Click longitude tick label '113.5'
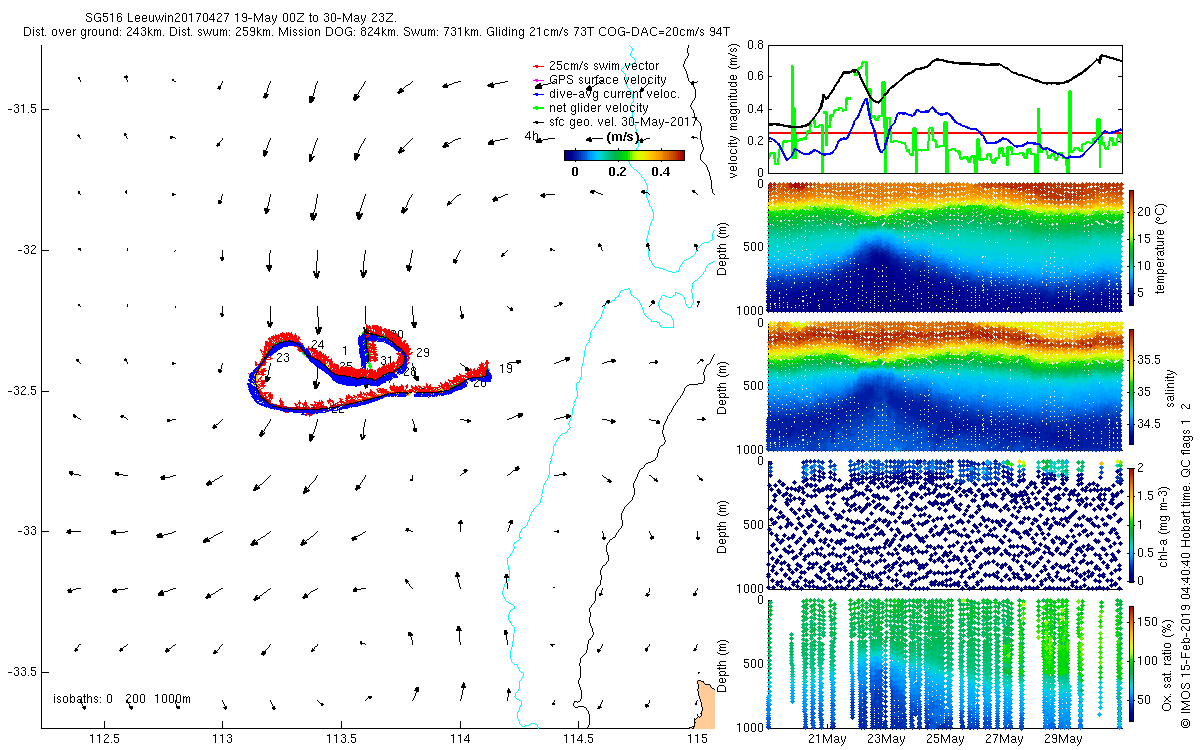Viewport: 1200px width, 750px height. coord(342,739)
